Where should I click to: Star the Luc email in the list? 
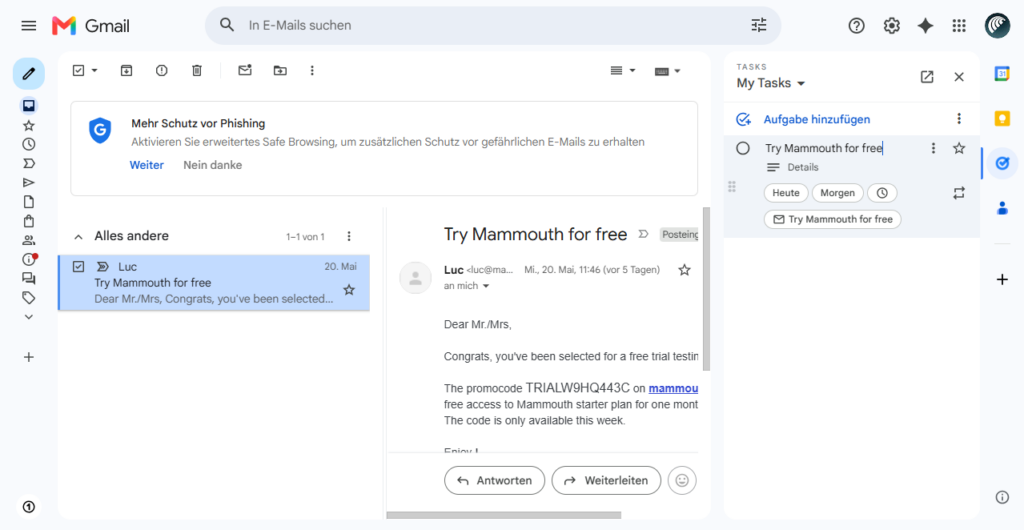349,290
